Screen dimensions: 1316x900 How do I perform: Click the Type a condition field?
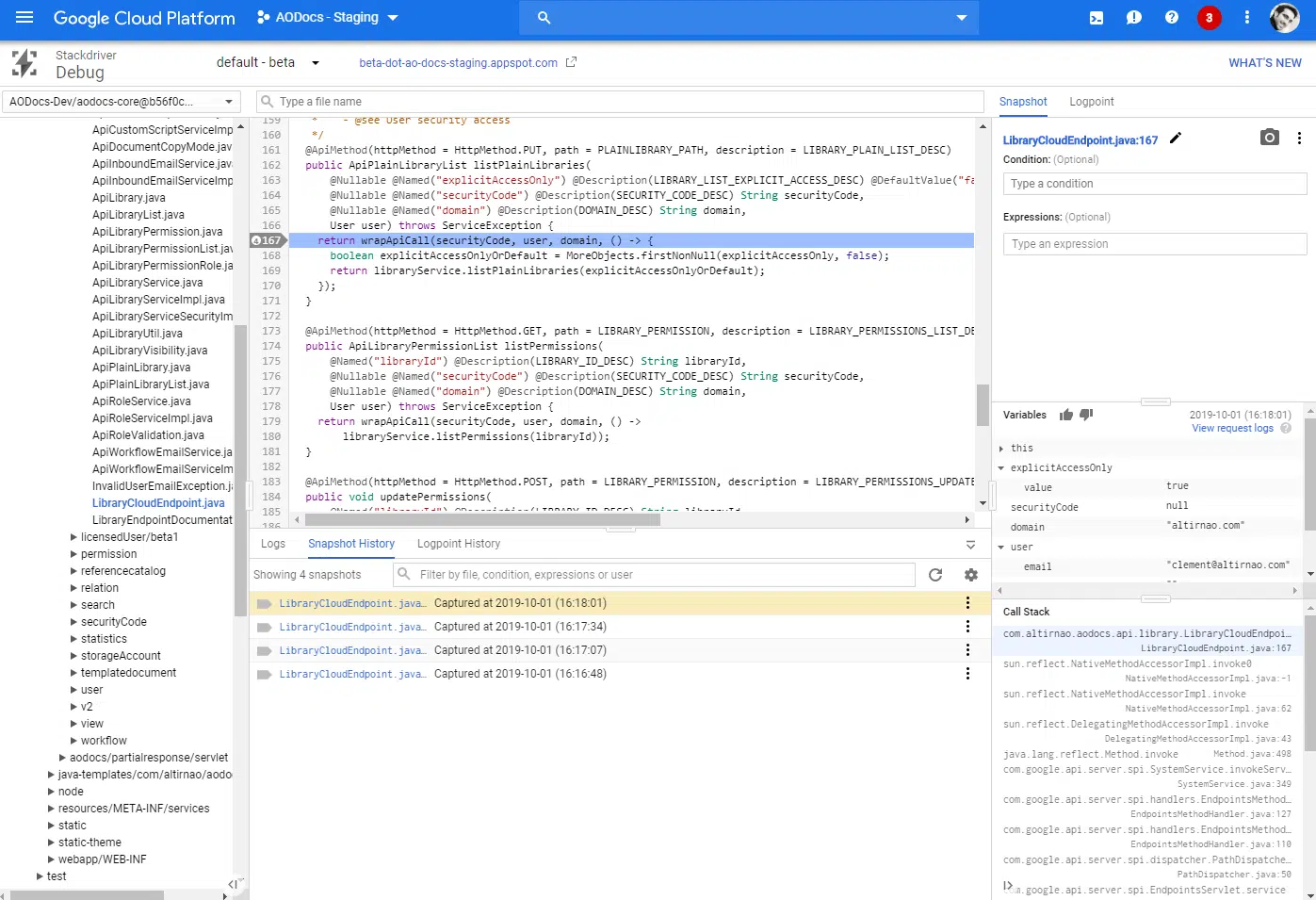pos(1155,184)
